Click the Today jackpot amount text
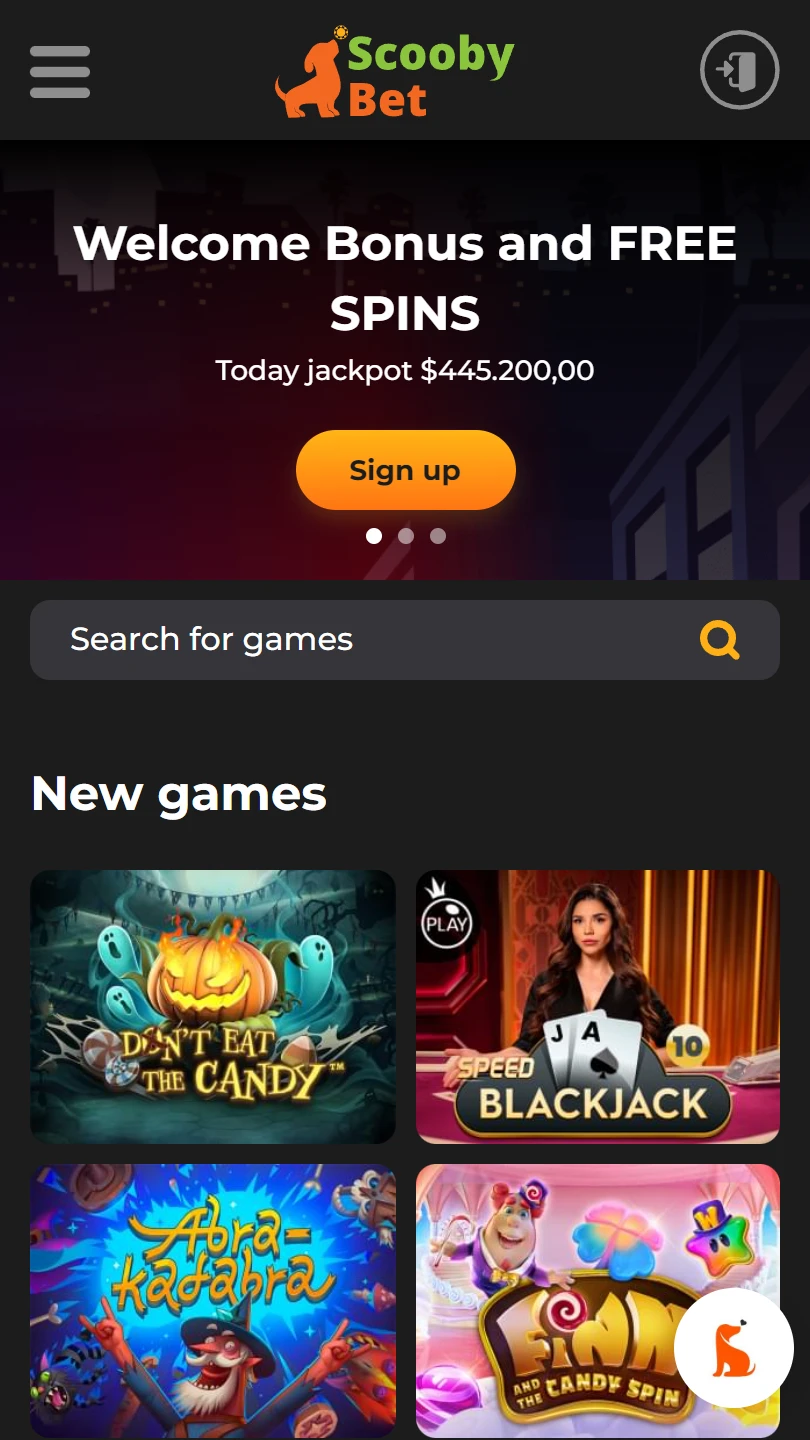The height and width of the screenshot is (1440, 810). [405, 371]
